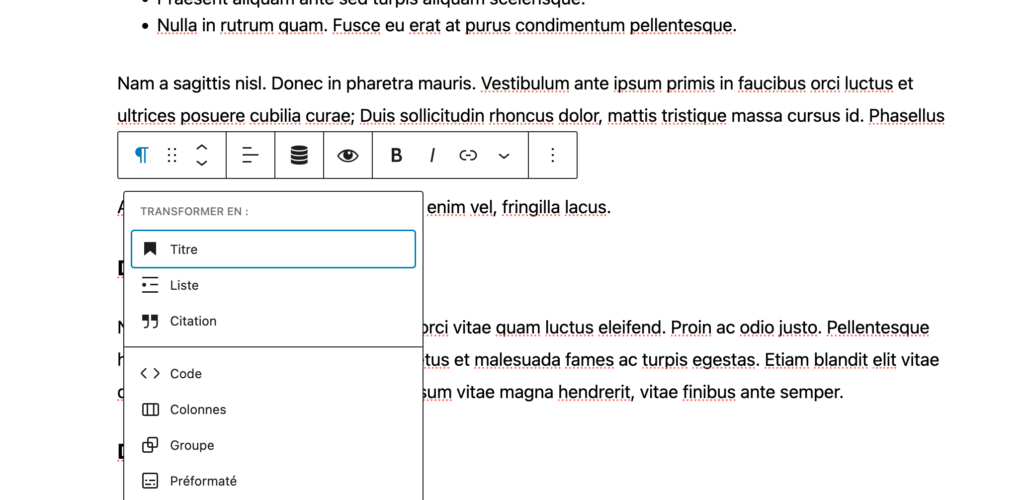Click the Colonnes columns icon
Viewport: 1024px width, 500px height.
coord(150,410)
